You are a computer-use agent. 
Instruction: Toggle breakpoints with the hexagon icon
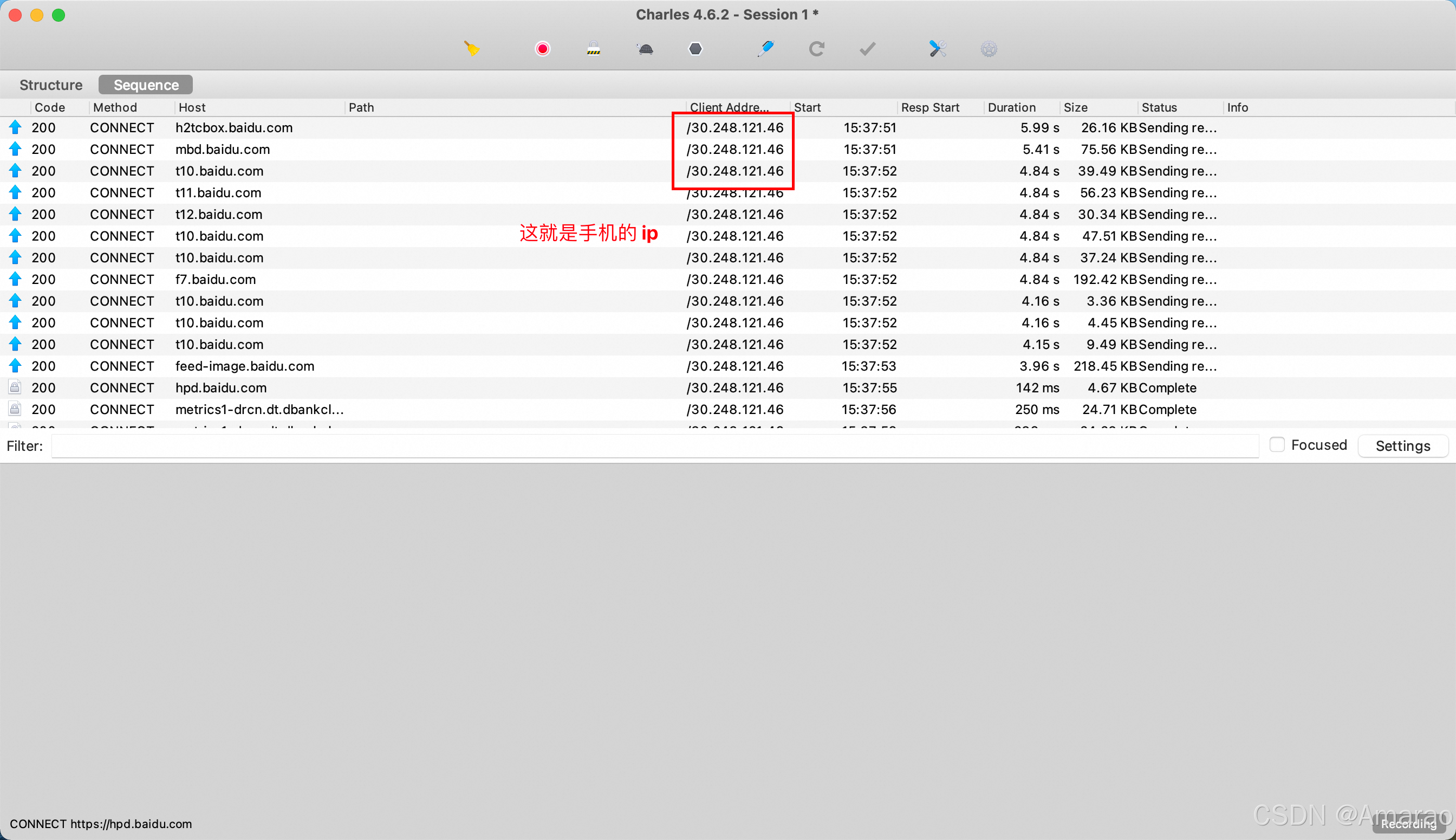pyautogui.click(x=695, y=49)
